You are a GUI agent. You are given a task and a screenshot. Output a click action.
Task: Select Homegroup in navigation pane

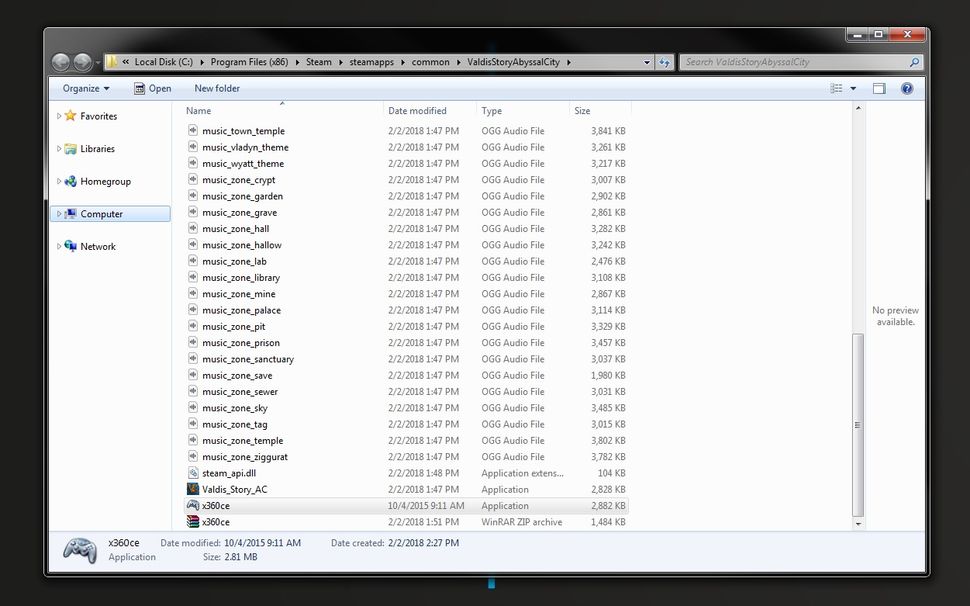pos(105,181)
